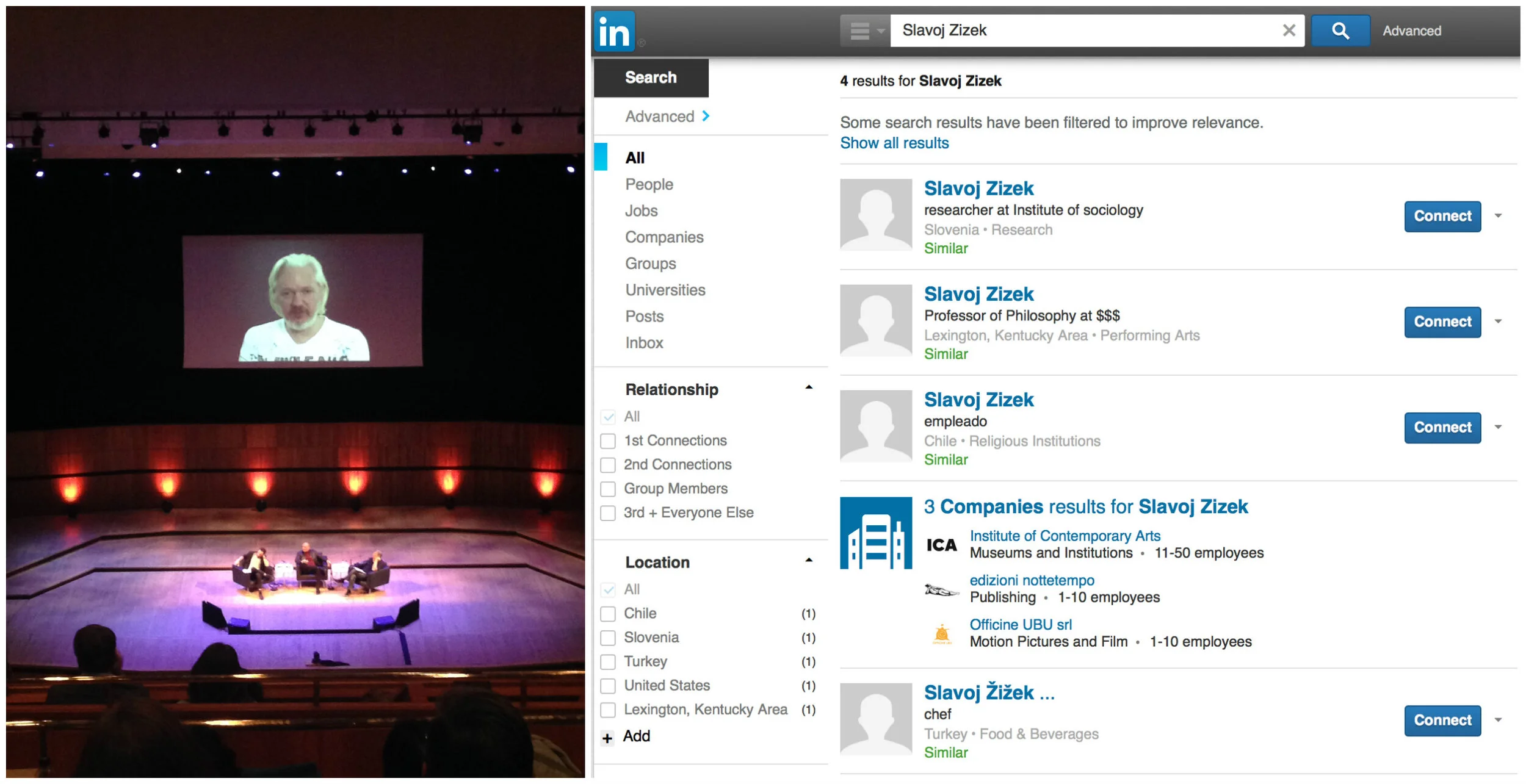The height and width of the screenshot is (784, 1526).
Task: Open dropdown arrow beside Kentucky professor's Connect
Action: click(x=1498, y=322)
